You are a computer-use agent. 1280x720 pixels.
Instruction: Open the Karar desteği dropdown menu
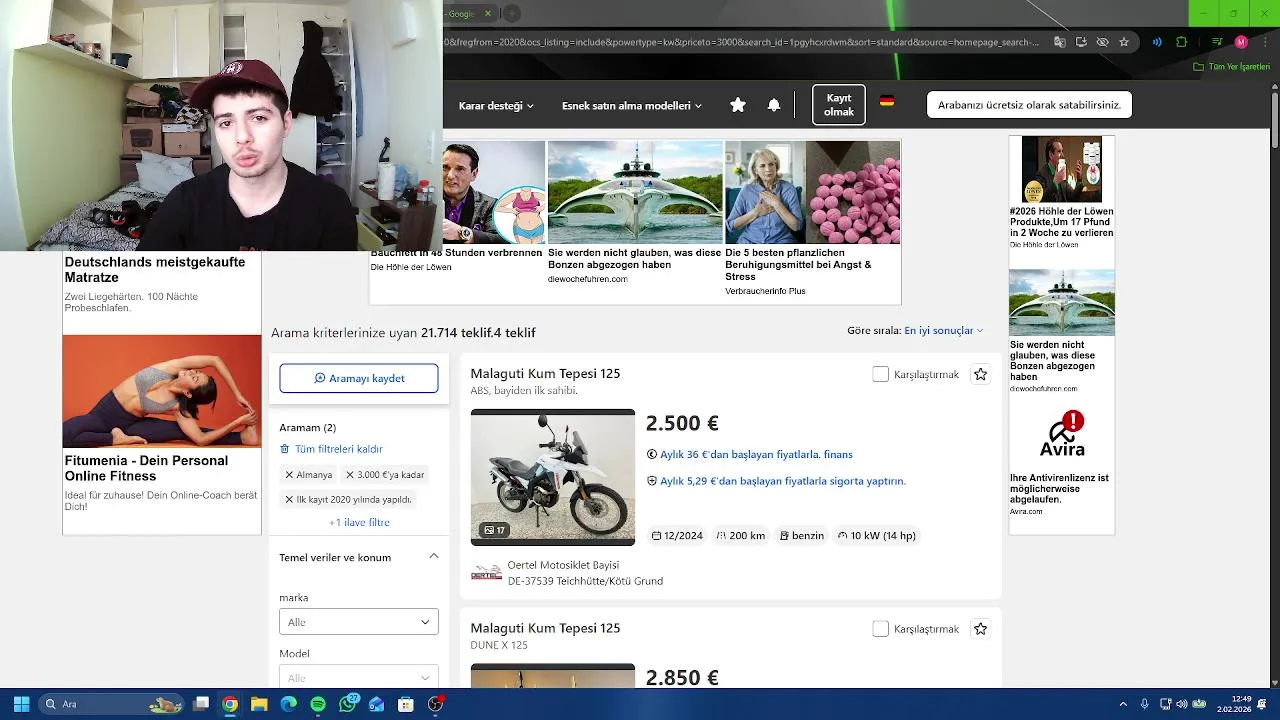tap(496, 106)
